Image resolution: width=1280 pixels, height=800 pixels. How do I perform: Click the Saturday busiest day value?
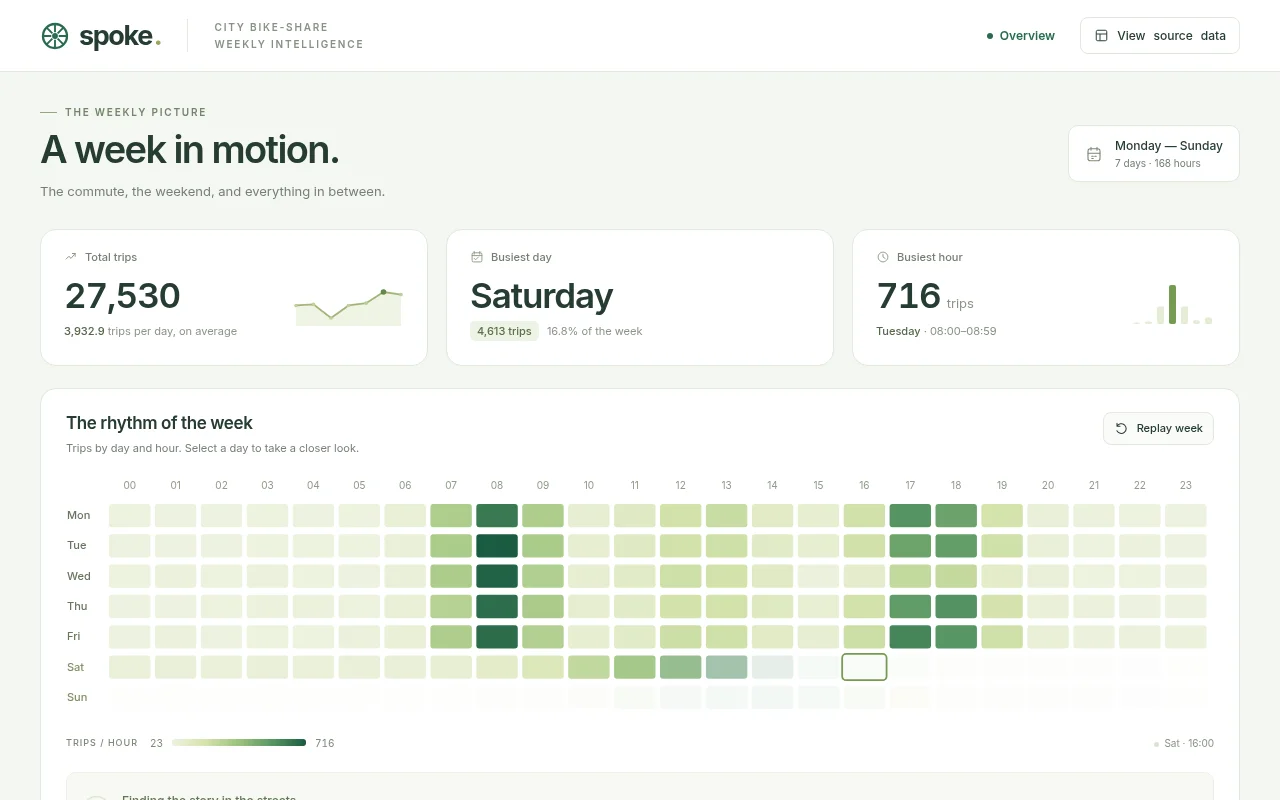coord(541,296)
